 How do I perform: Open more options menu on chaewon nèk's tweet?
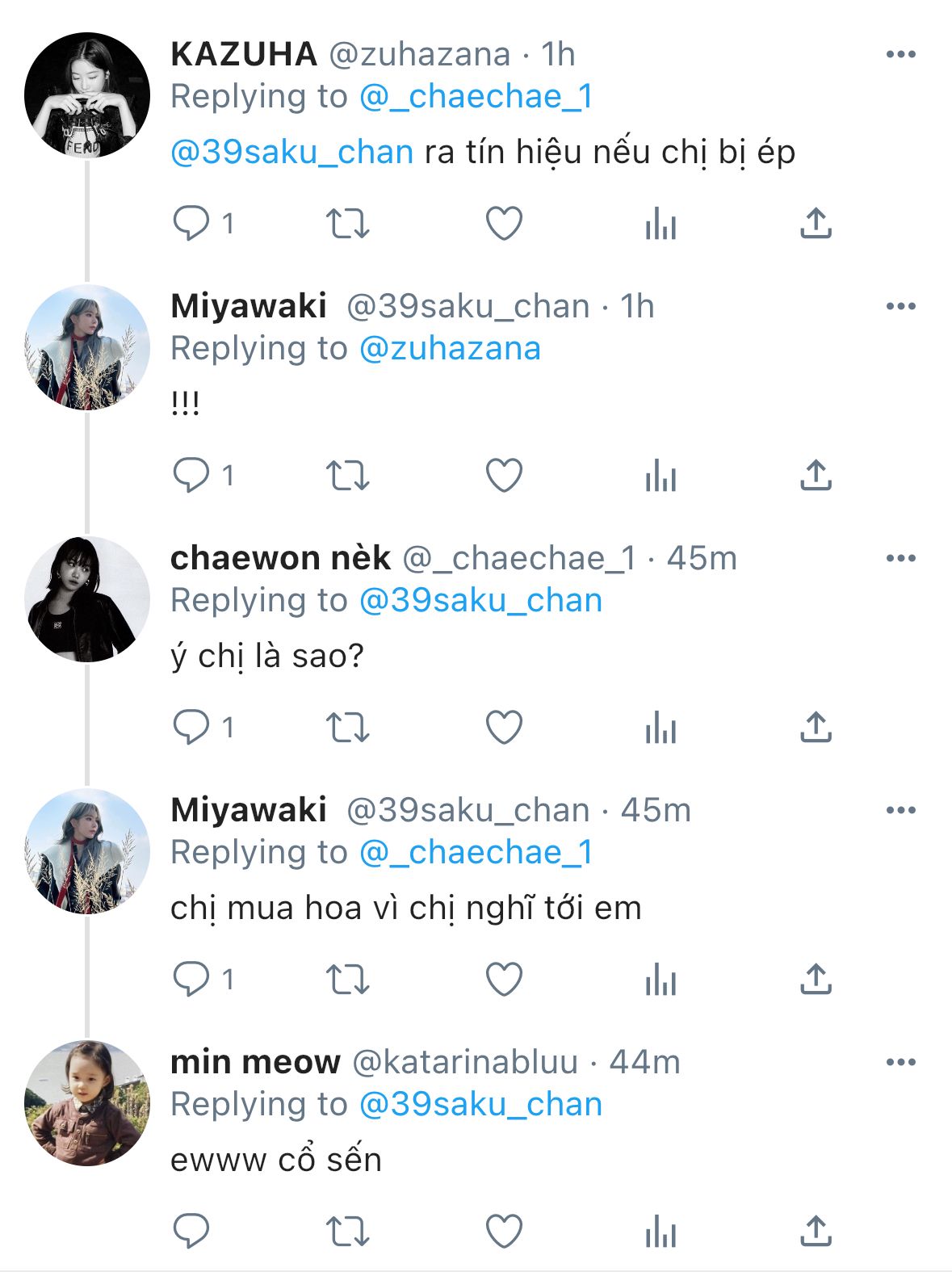900,558
